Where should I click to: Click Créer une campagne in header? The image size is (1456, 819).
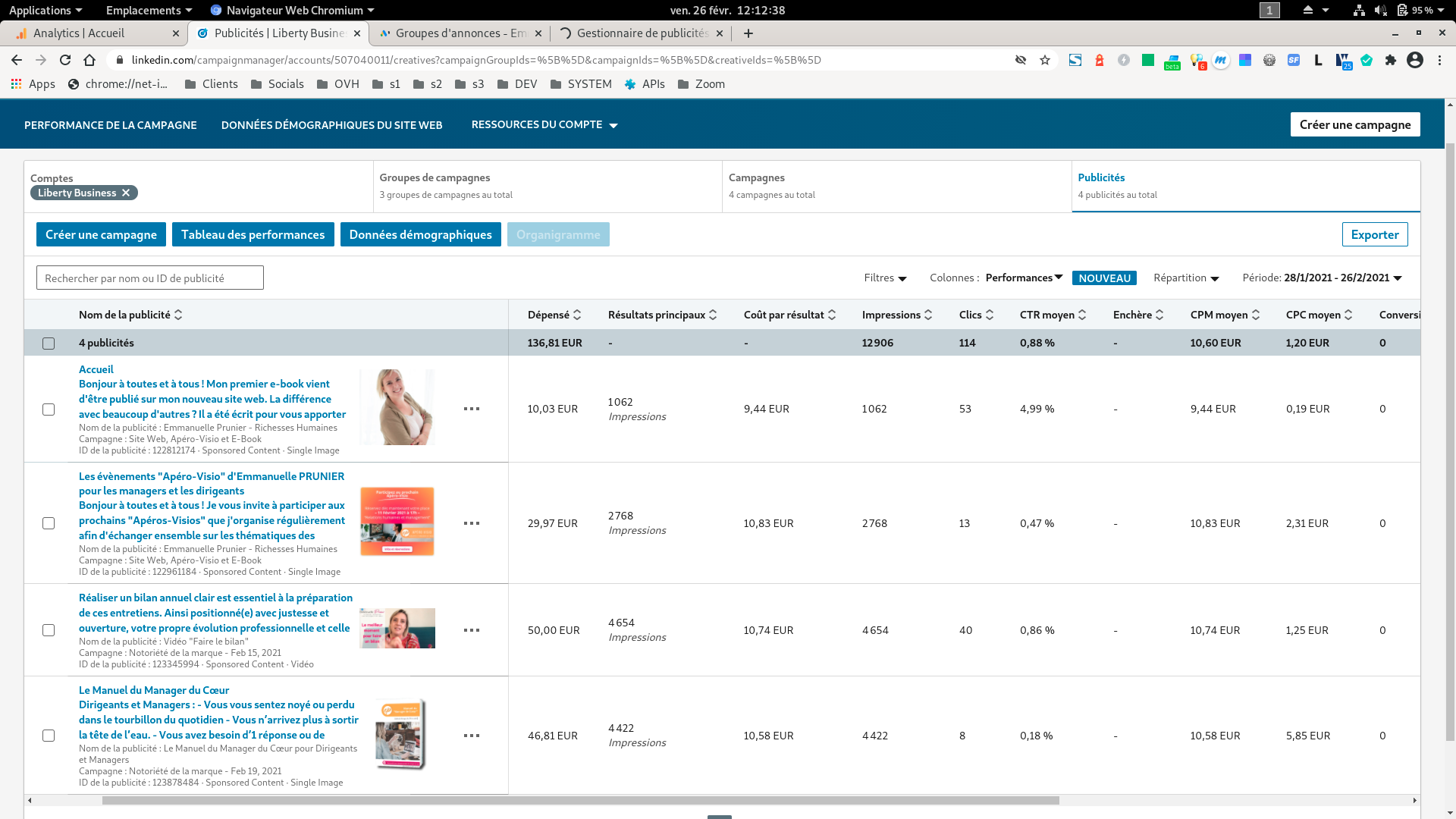tap(1355, 124)
